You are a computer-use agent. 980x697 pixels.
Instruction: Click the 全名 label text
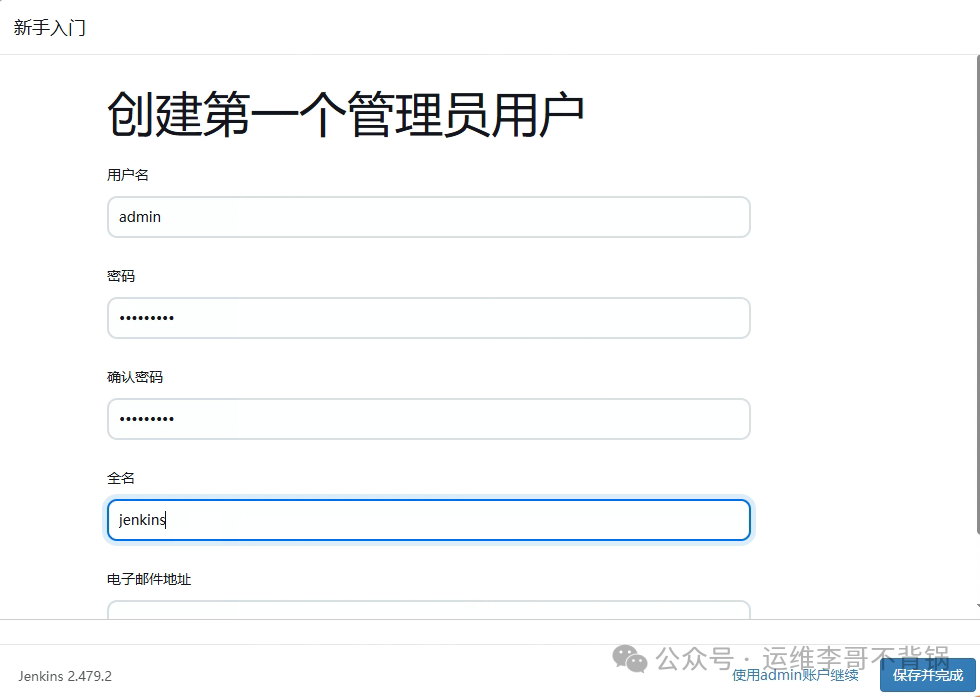click(121, 478)
